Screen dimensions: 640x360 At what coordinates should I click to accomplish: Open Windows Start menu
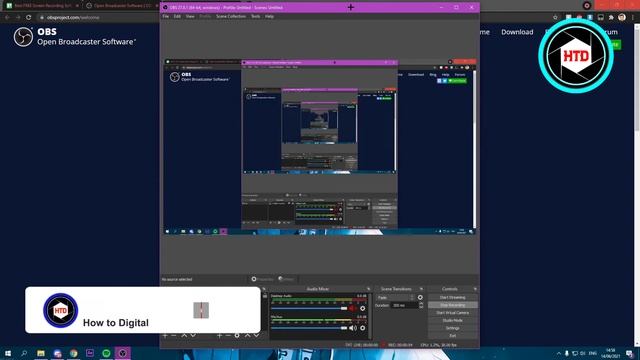tap(8, 353)
